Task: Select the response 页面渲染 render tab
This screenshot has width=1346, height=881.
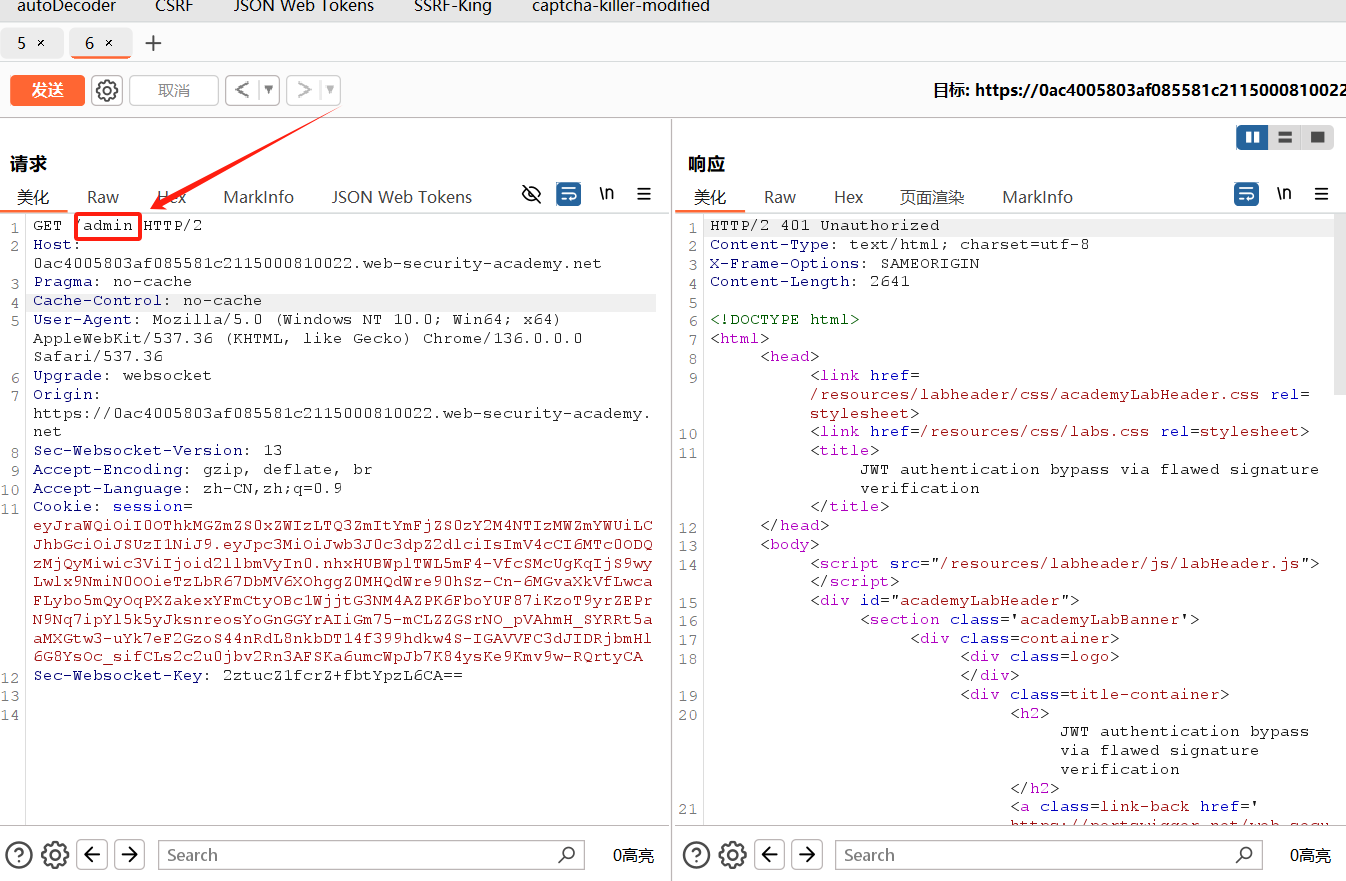Action: coord(932,197)
